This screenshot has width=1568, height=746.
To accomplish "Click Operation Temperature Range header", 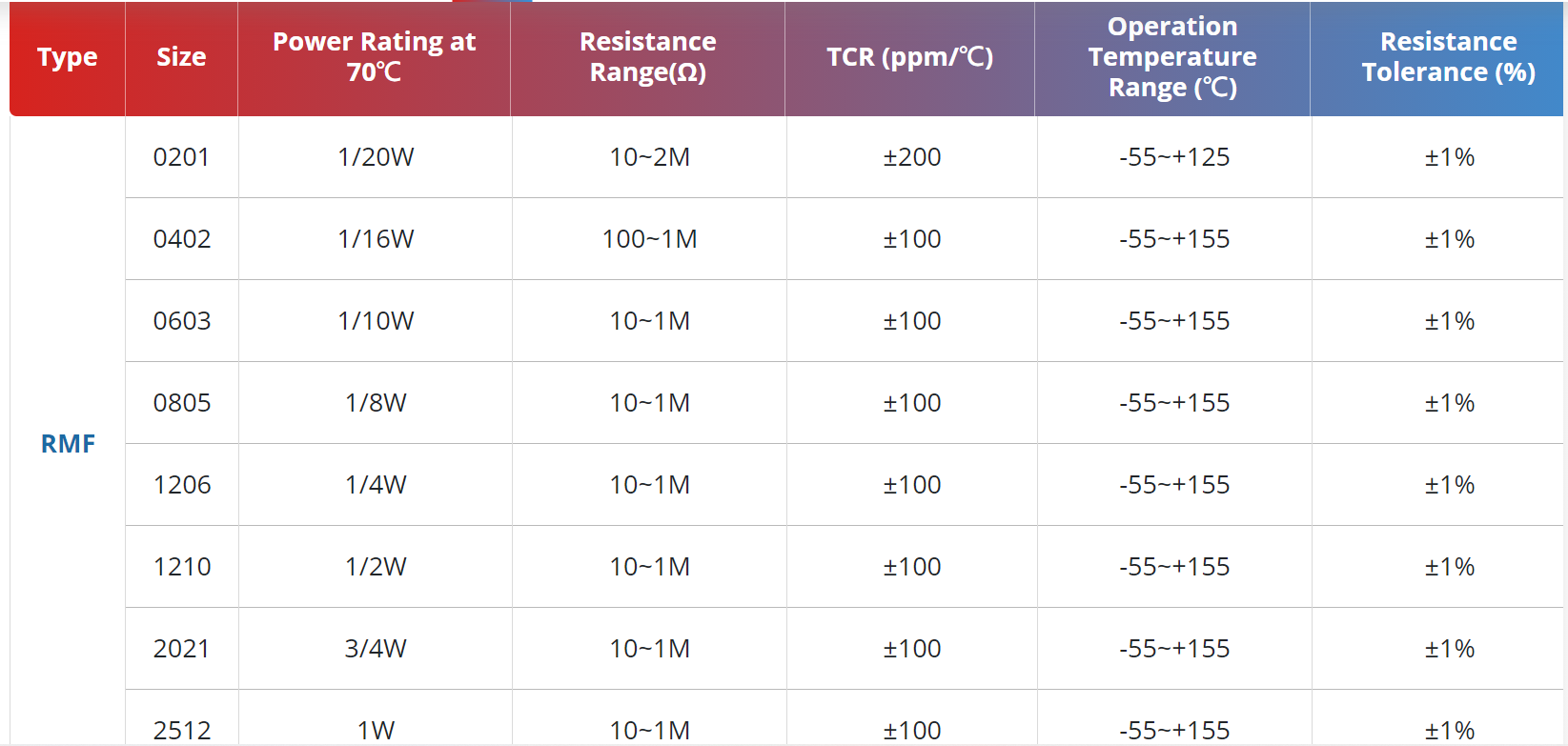I will 1172,58.
